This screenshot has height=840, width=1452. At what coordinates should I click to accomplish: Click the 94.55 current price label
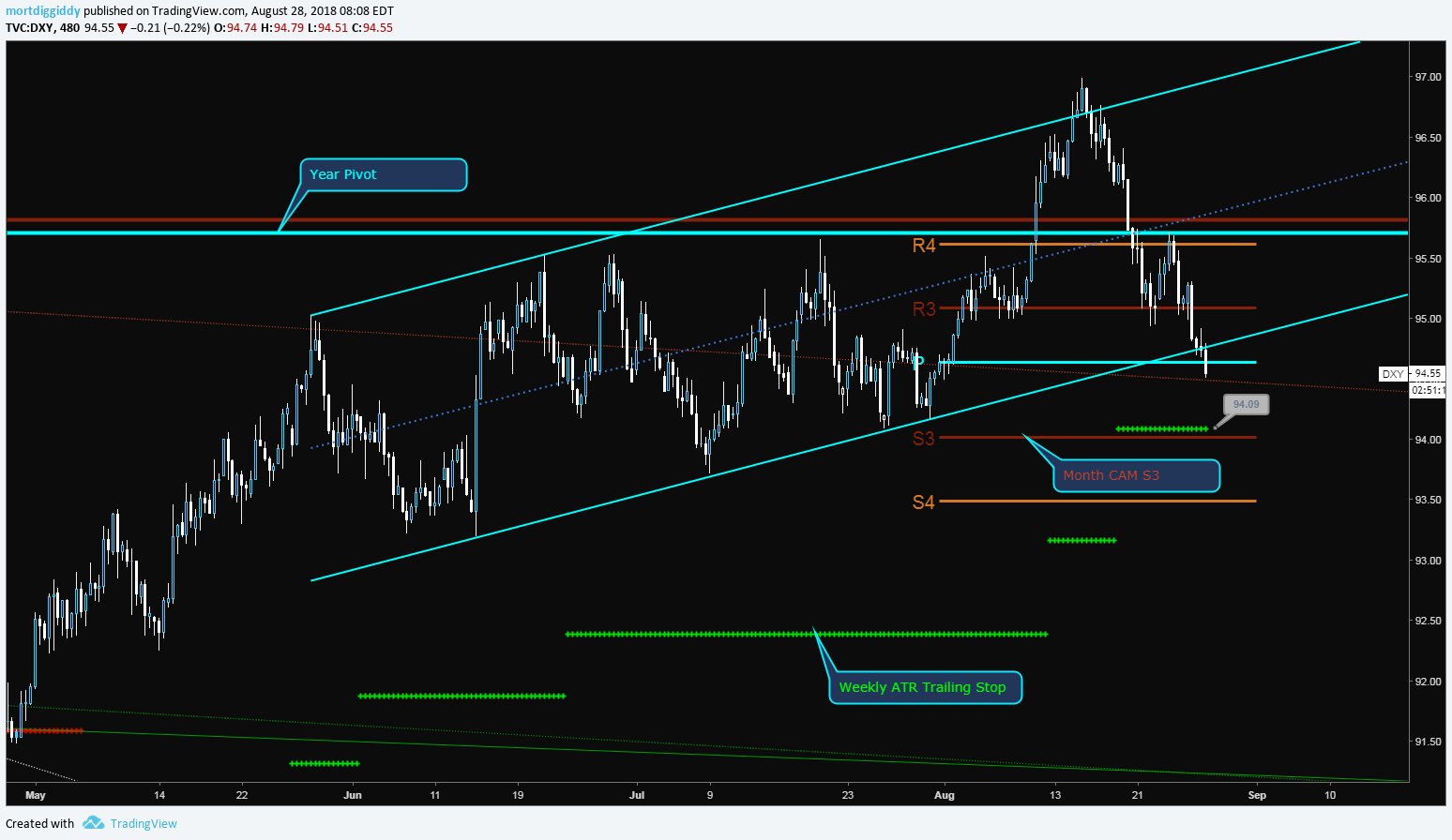pyautogui.click(x=1429, y=373)
